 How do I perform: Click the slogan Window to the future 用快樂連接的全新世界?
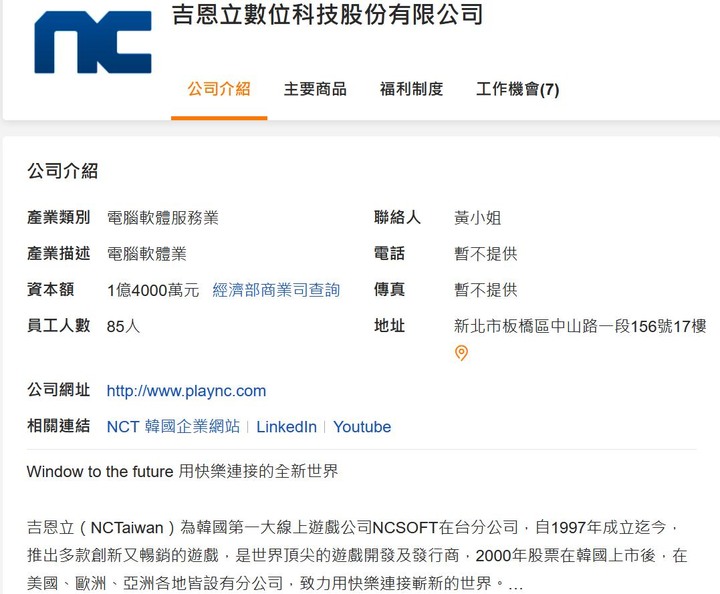click(182, 471)
